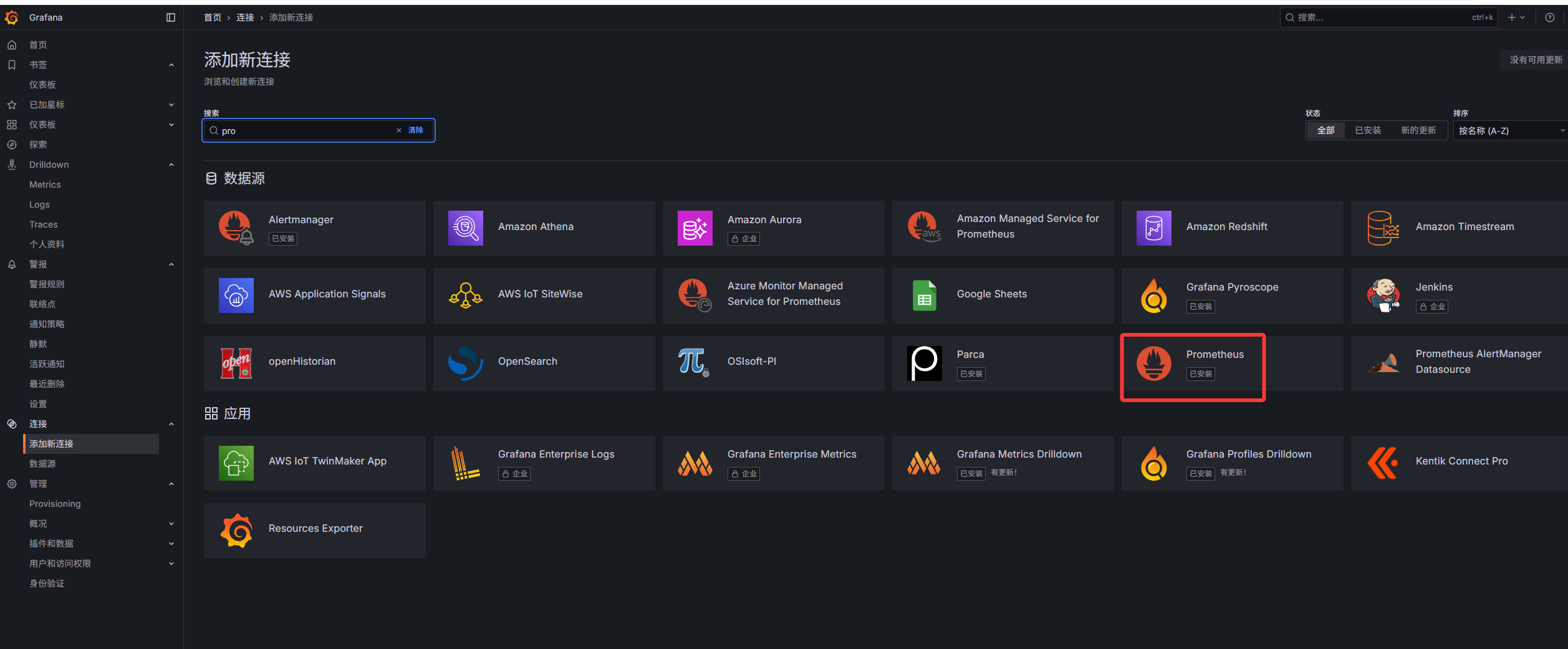Screen dimensions: 1568x649
Task: Click the Parca plugin icon
Action: 925,363
